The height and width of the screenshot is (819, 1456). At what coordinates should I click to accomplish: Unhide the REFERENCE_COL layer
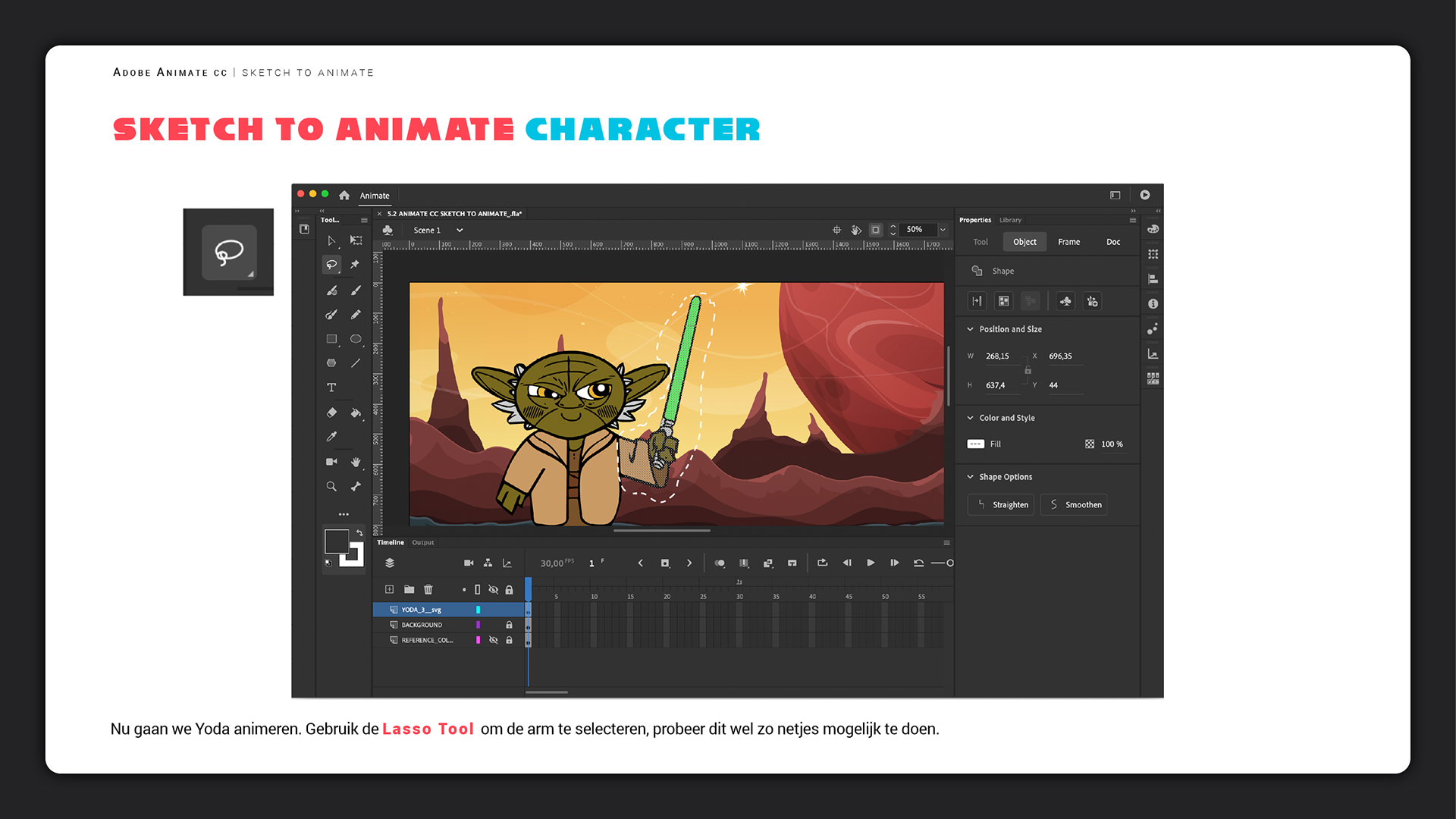tap(494, 640)
